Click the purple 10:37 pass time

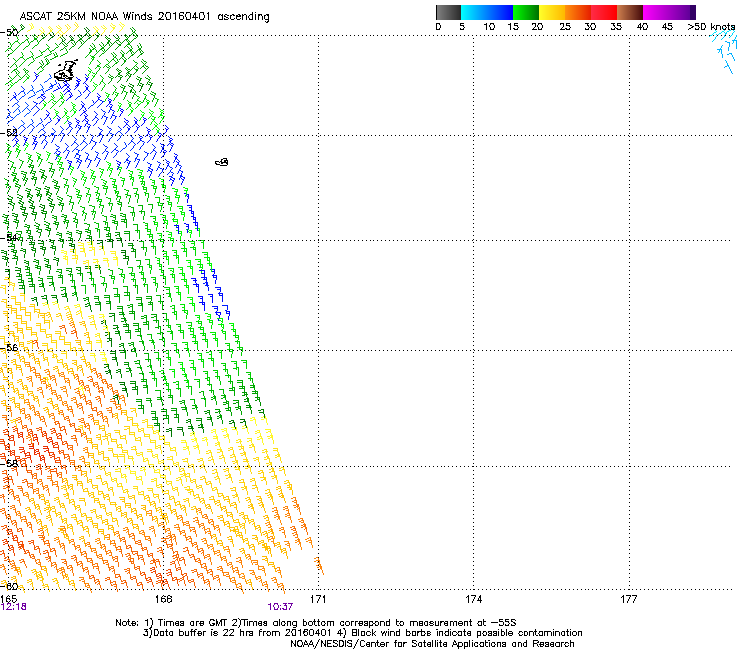[280, 607]
